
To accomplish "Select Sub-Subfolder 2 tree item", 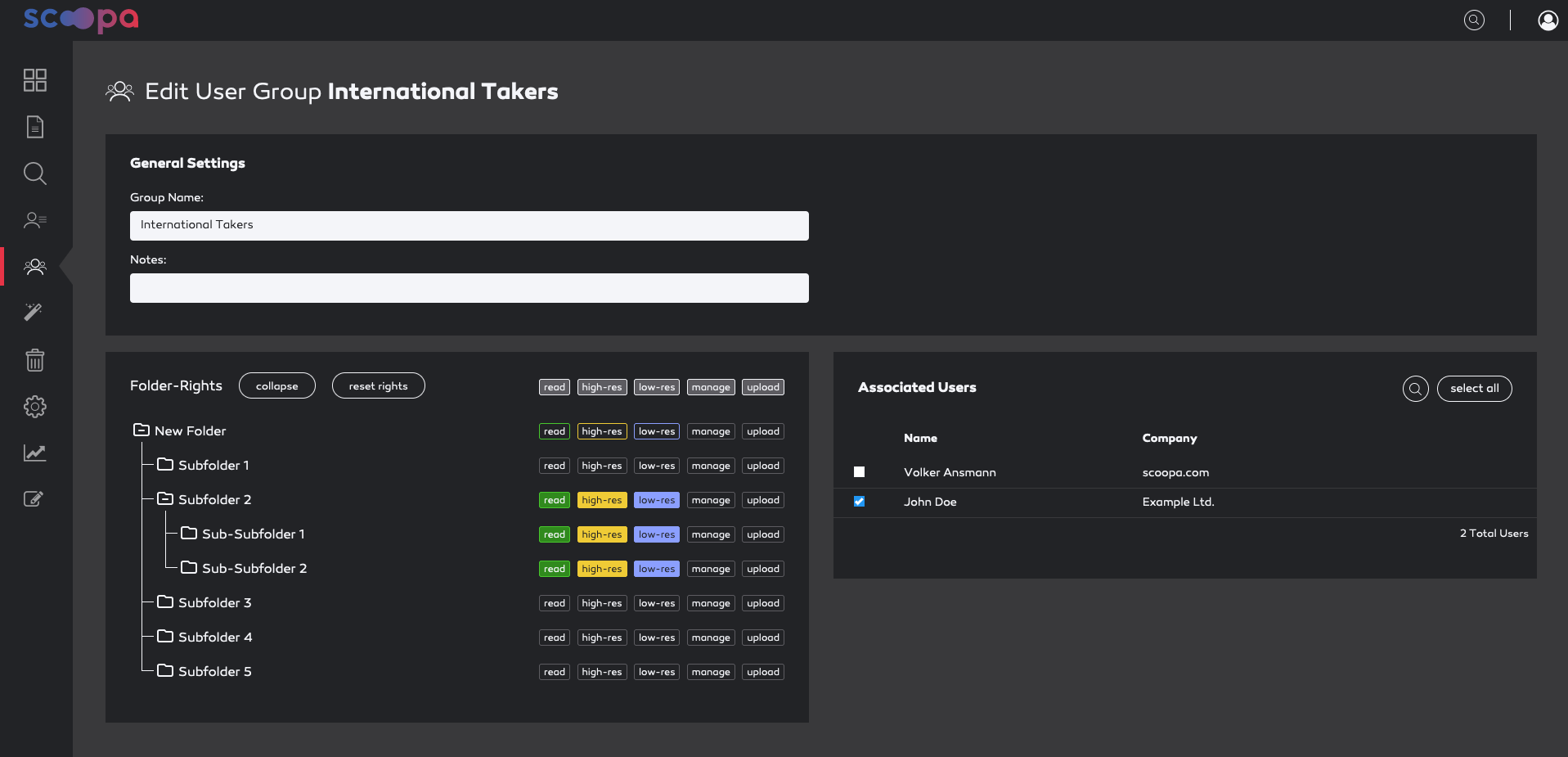I will (x=254, y=568).
